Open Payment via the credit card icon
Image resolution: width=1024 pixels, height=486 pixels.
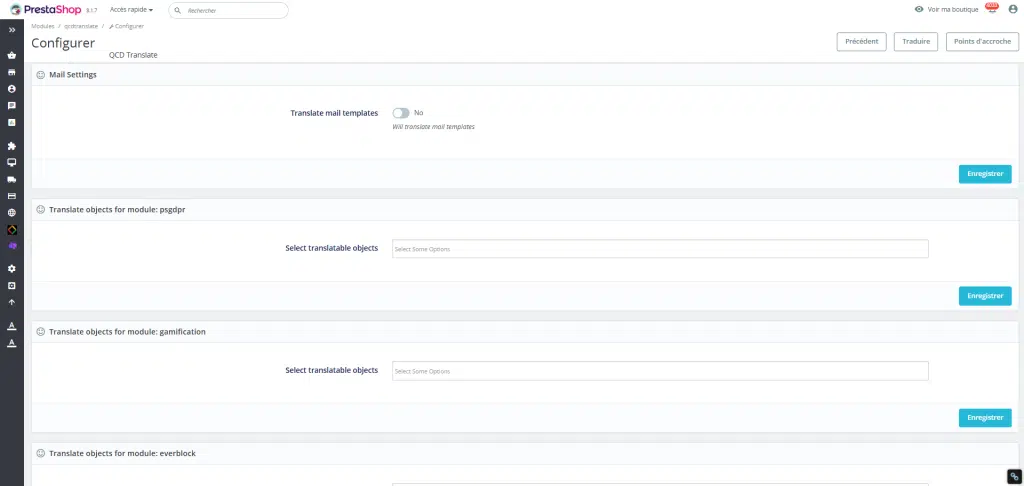[x=12, y=196]
